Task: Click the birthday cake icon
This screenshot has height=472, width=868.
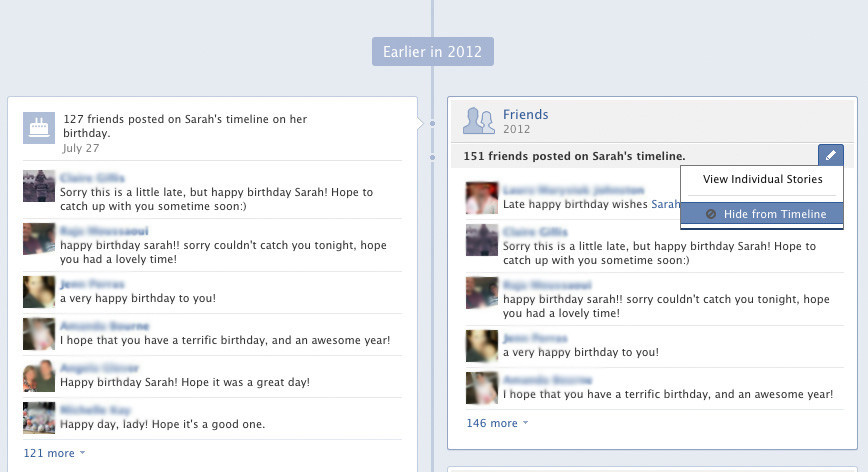Action: pos(39,128)
